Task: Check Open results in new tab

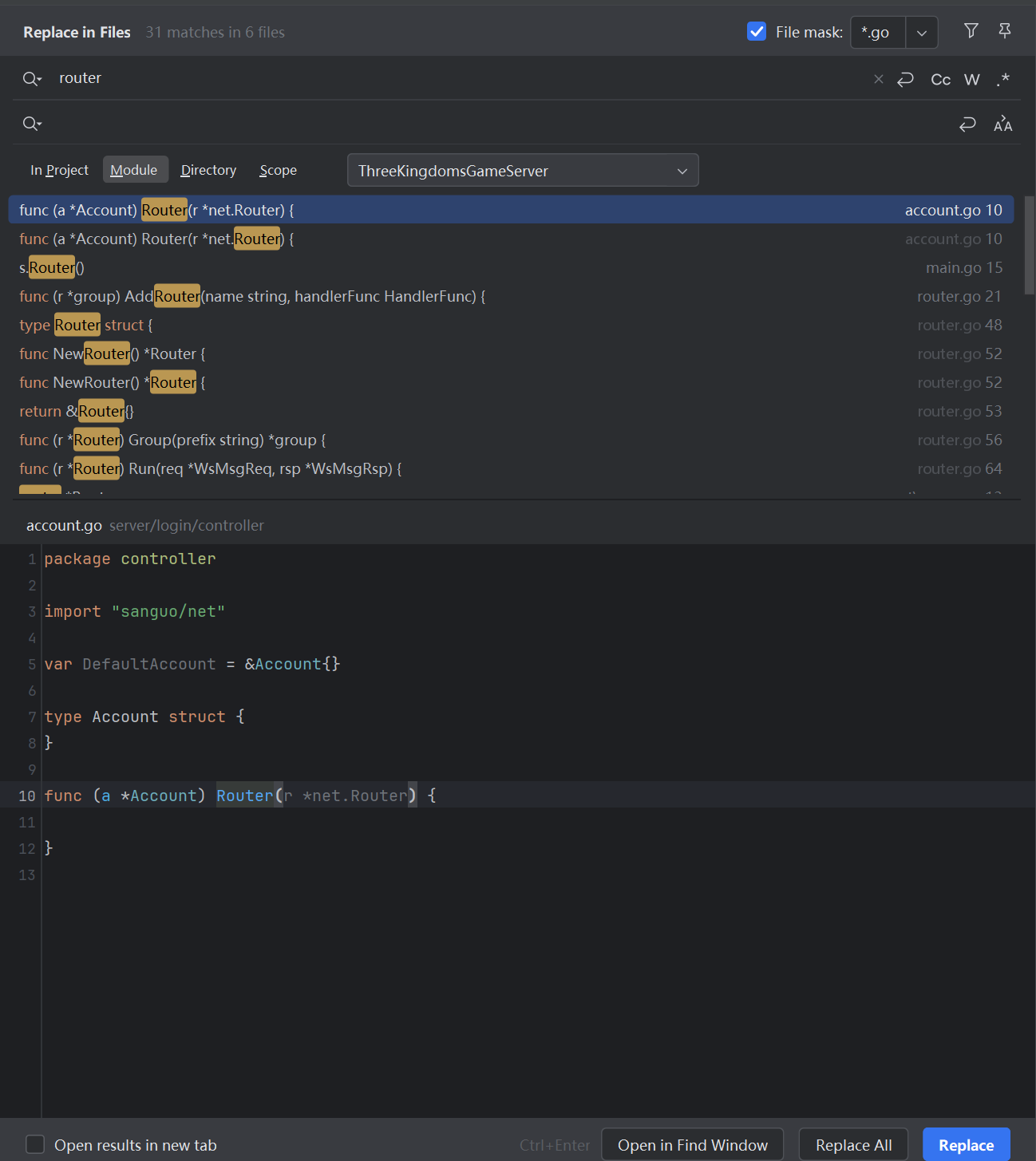Action: (x=35, y=1144)
